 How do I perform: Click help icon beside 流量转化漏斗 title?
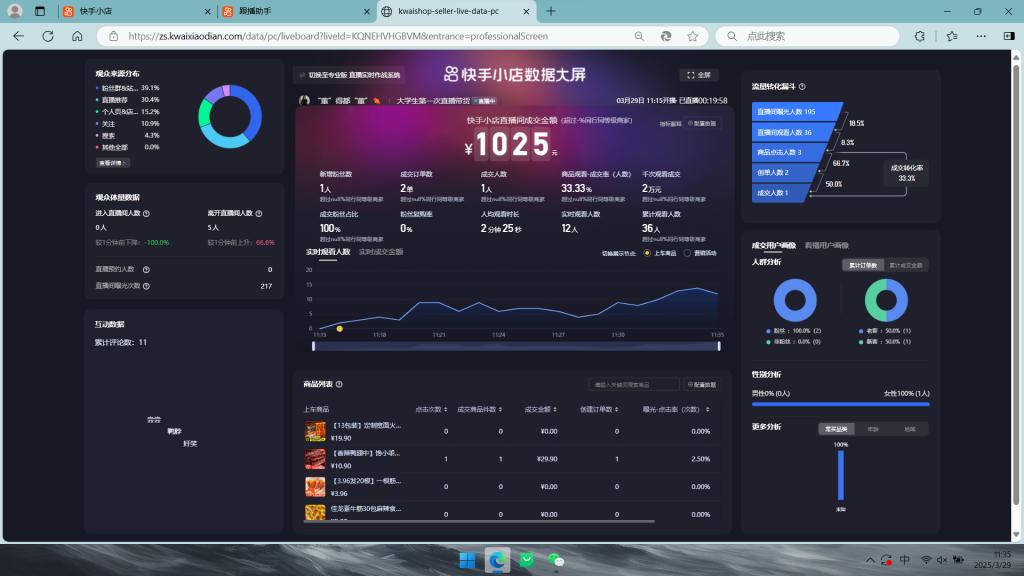pos(802,87)
